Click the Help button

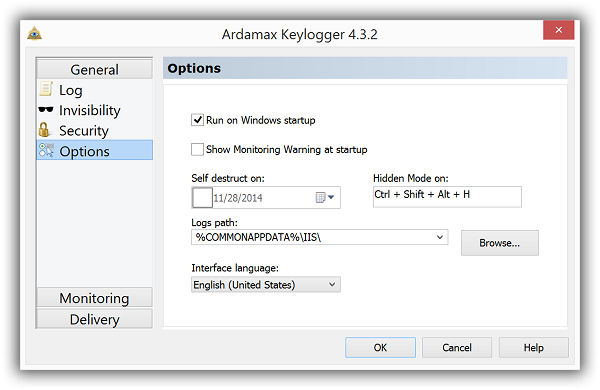[x=533, y=348]
